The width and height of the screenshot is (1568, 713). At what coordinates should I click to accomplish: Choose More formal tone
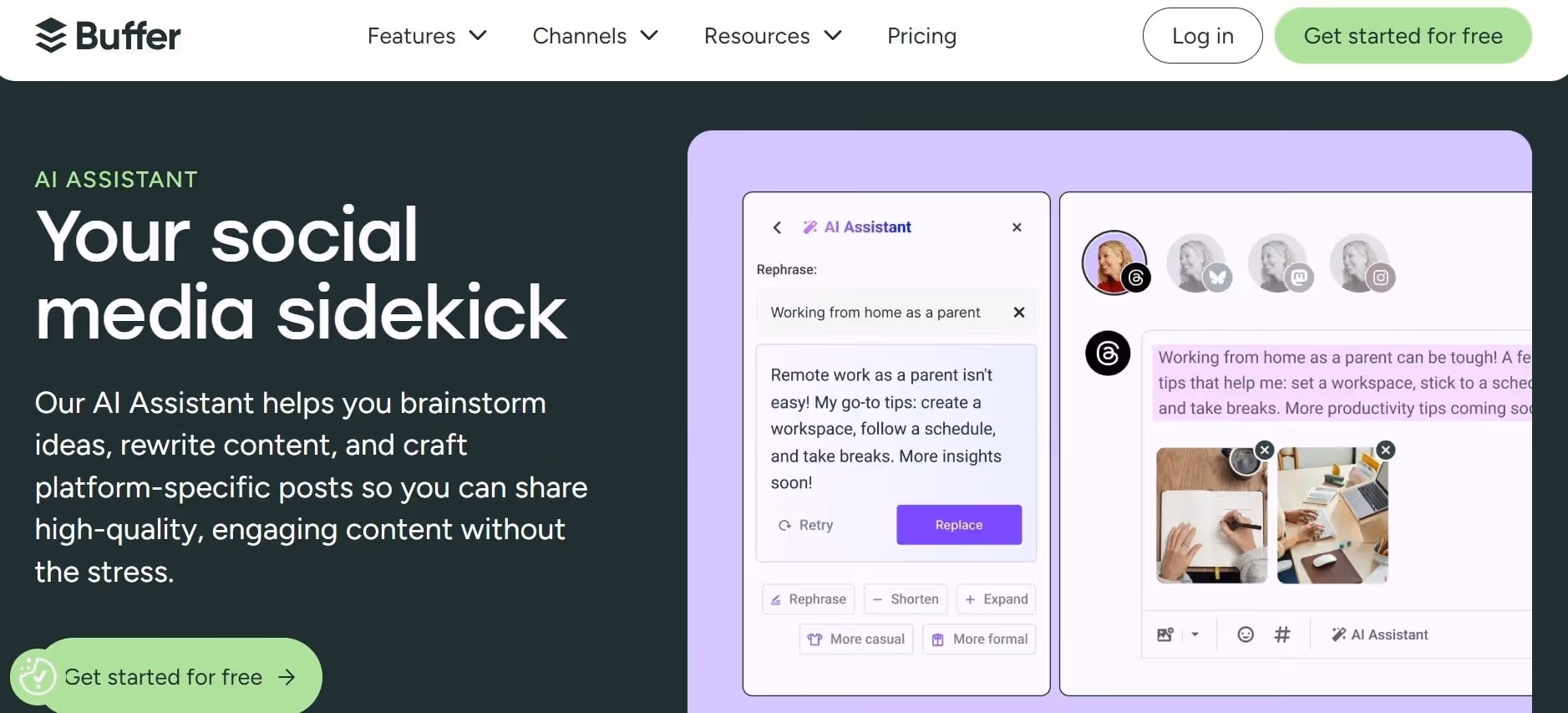tap(979, 639)
